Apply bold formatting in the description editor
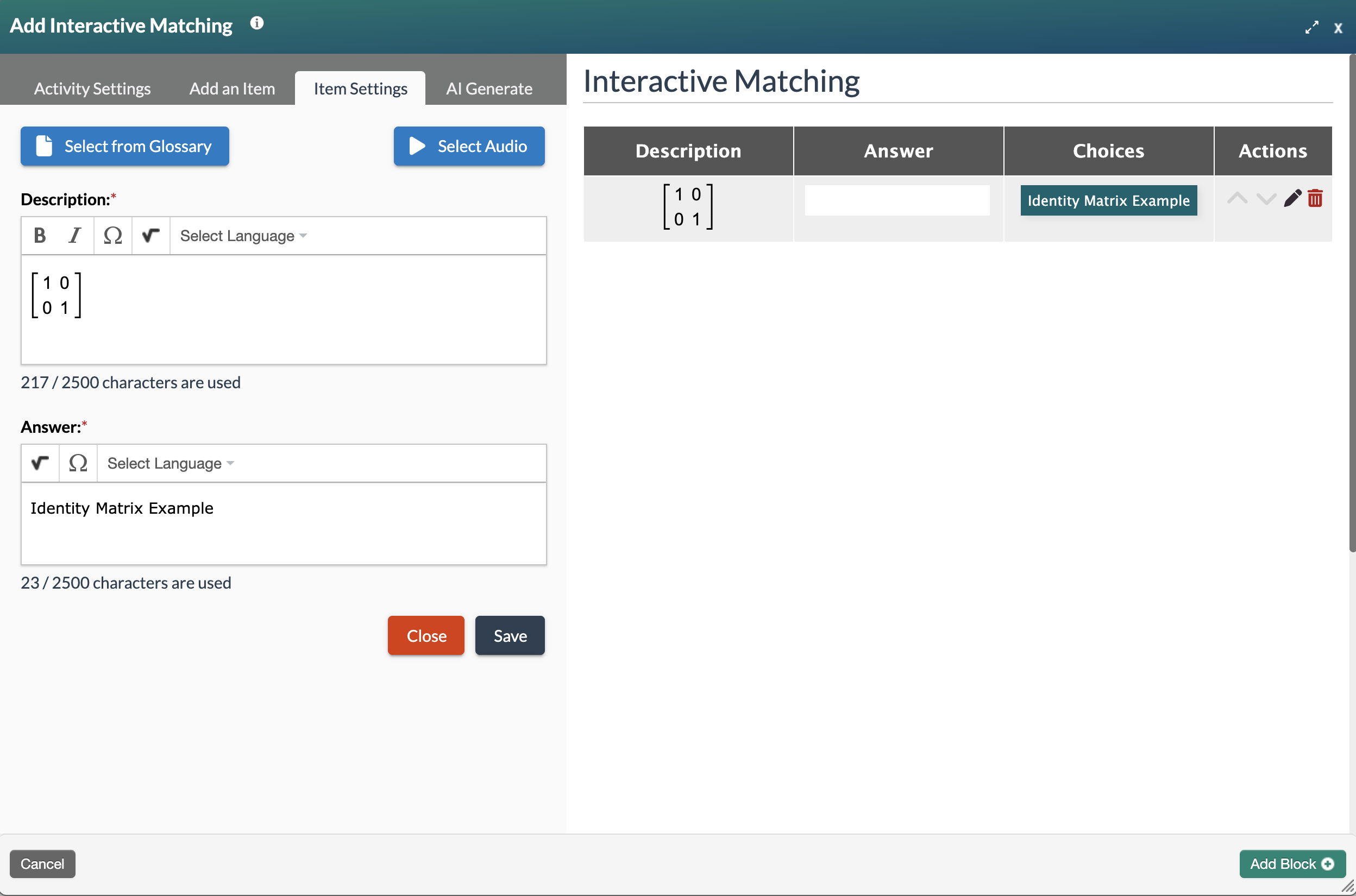 coord(40,235)
